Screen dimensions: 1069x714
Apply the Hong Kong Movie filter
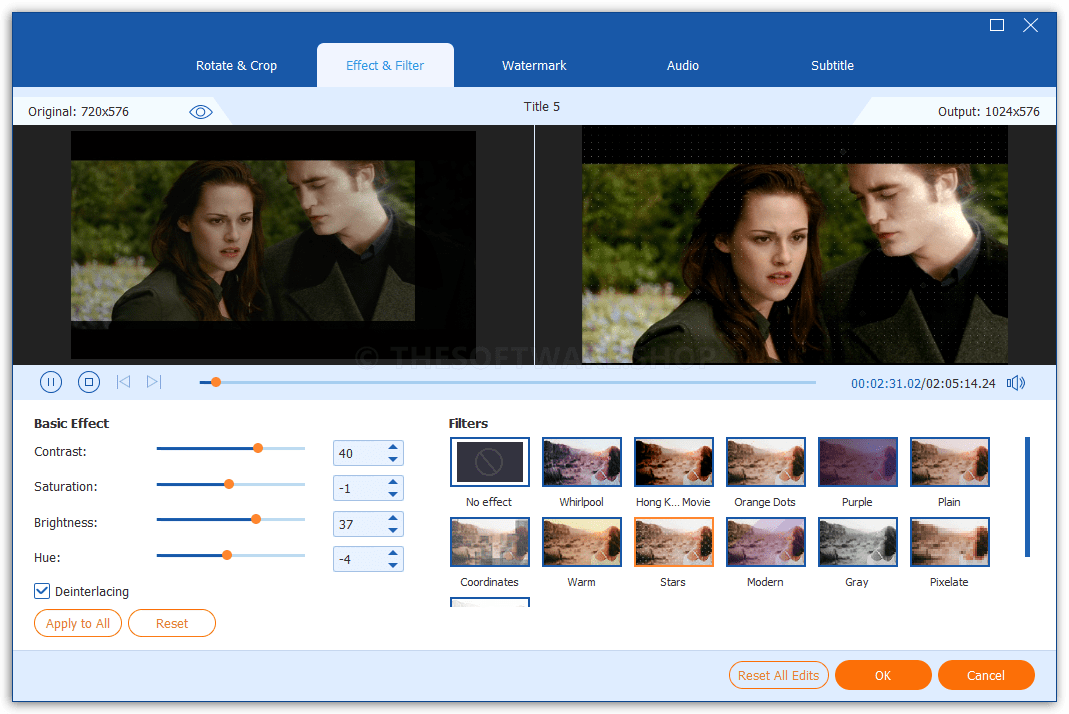tap(674, 462)
